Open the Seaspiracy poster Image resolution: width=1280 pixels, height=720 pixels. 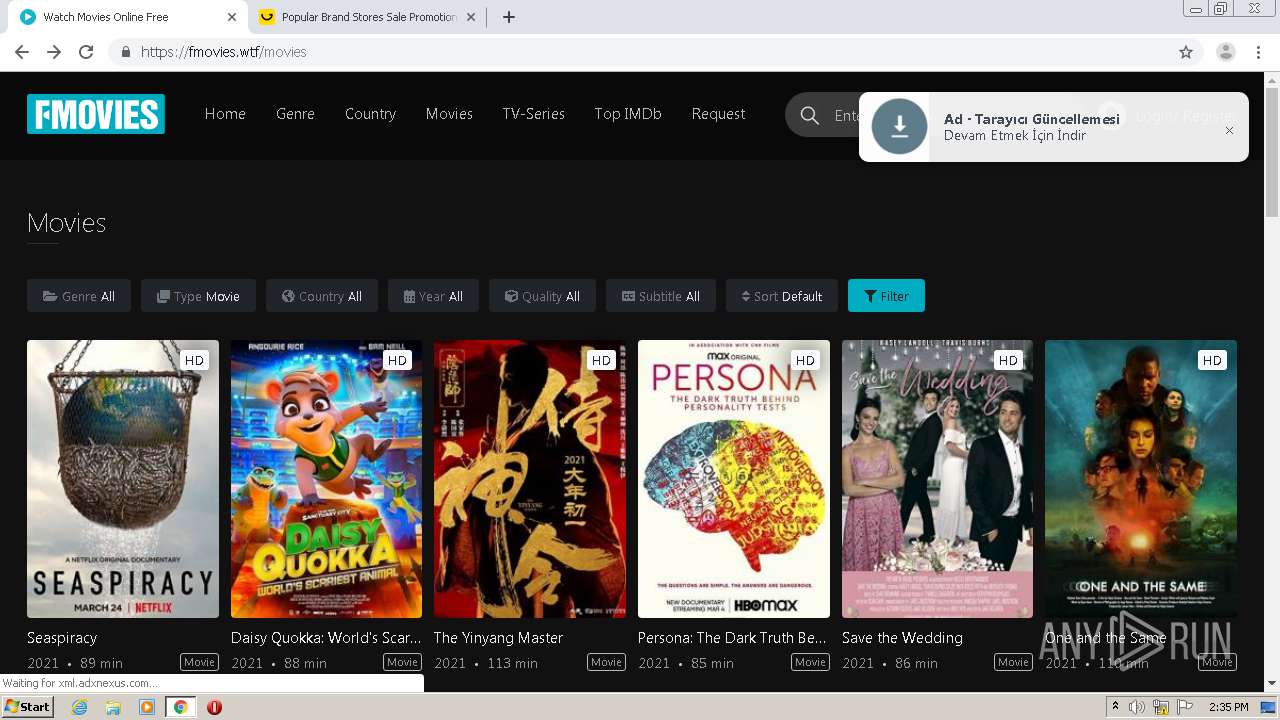[123, 479]
